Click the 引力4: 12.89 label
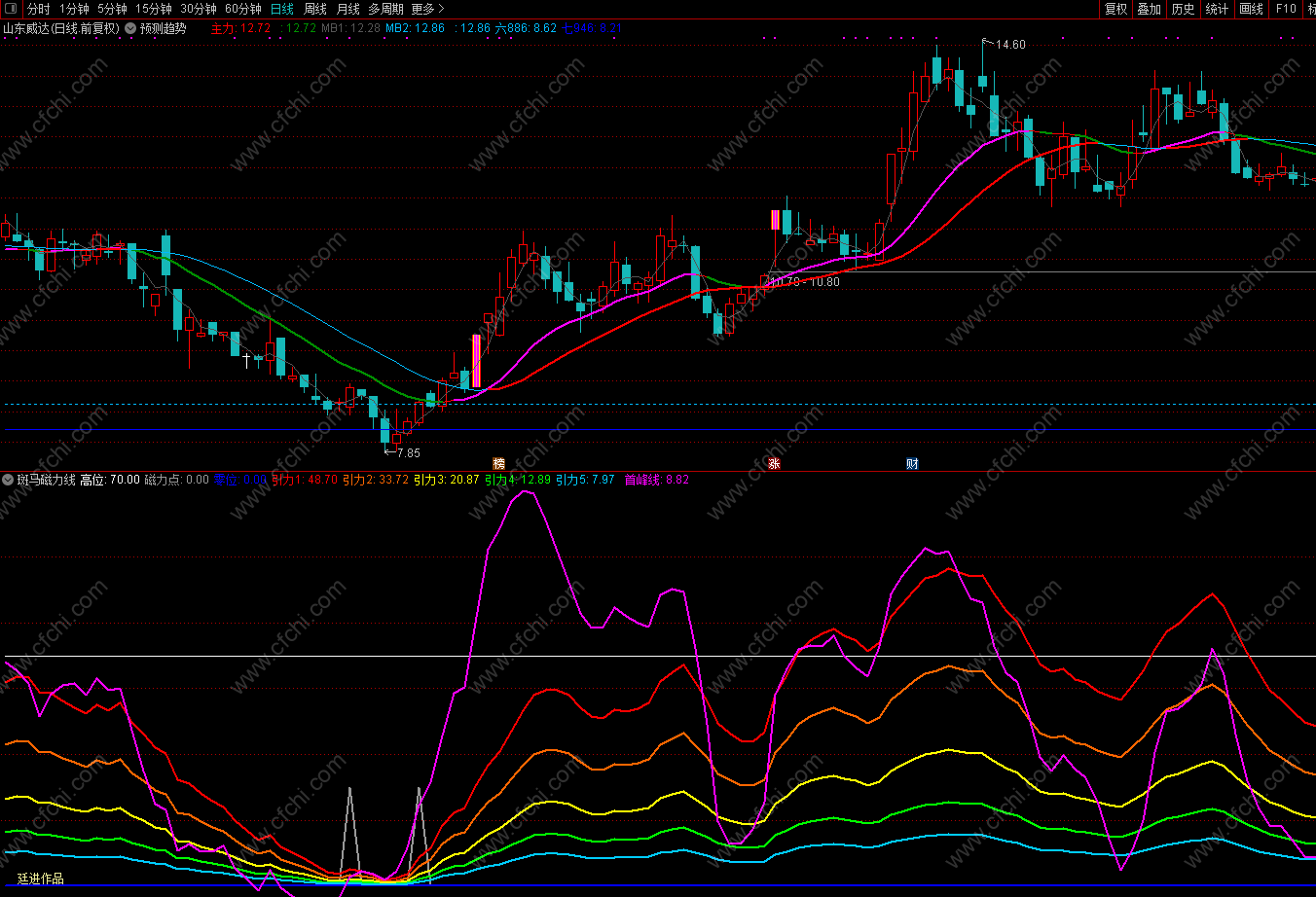 coord(518,480)
